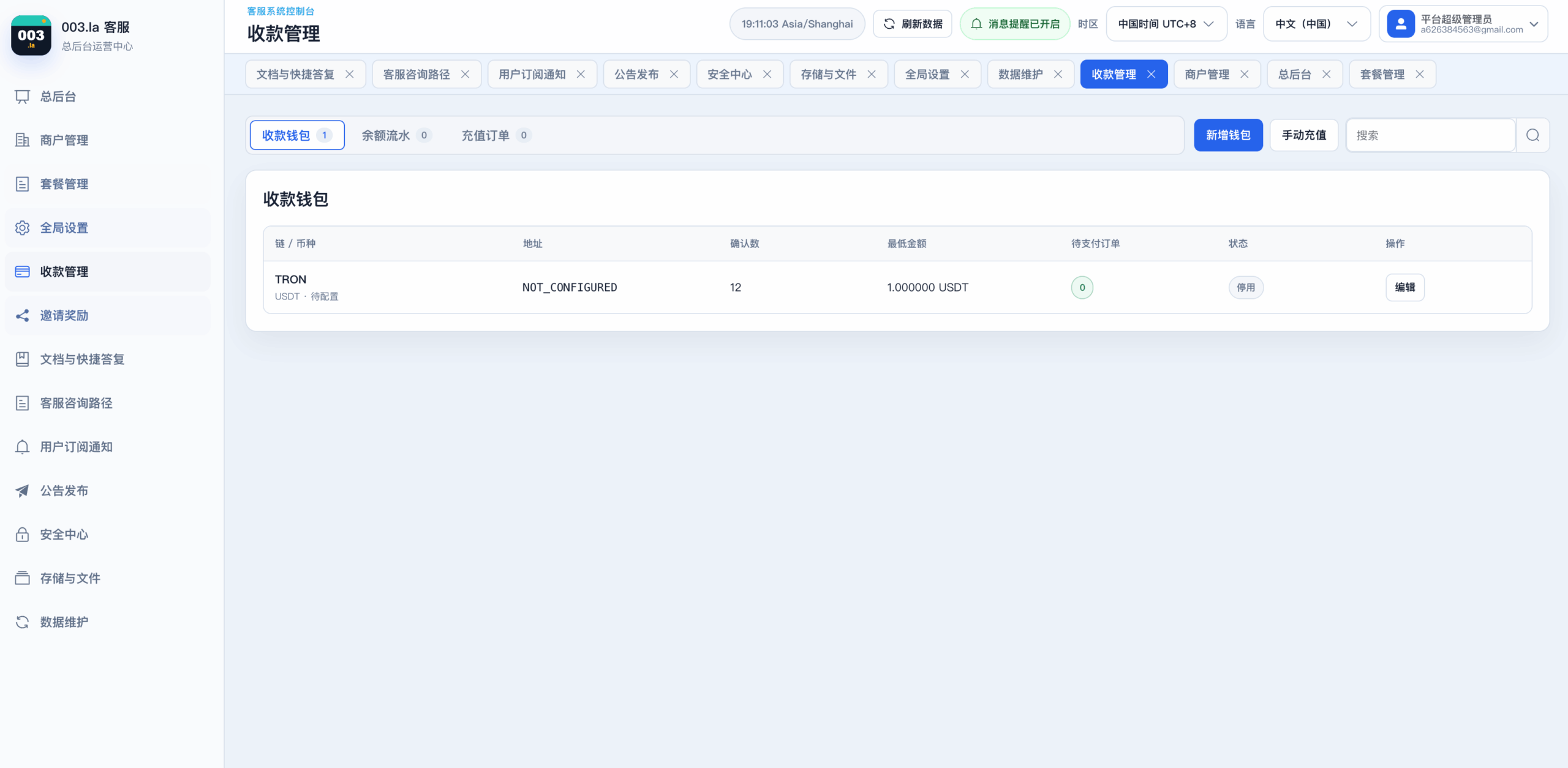This screenshot has width=1568, height=768.
Task: Open 数据维护 in sidebar
Action: (107, 622)
